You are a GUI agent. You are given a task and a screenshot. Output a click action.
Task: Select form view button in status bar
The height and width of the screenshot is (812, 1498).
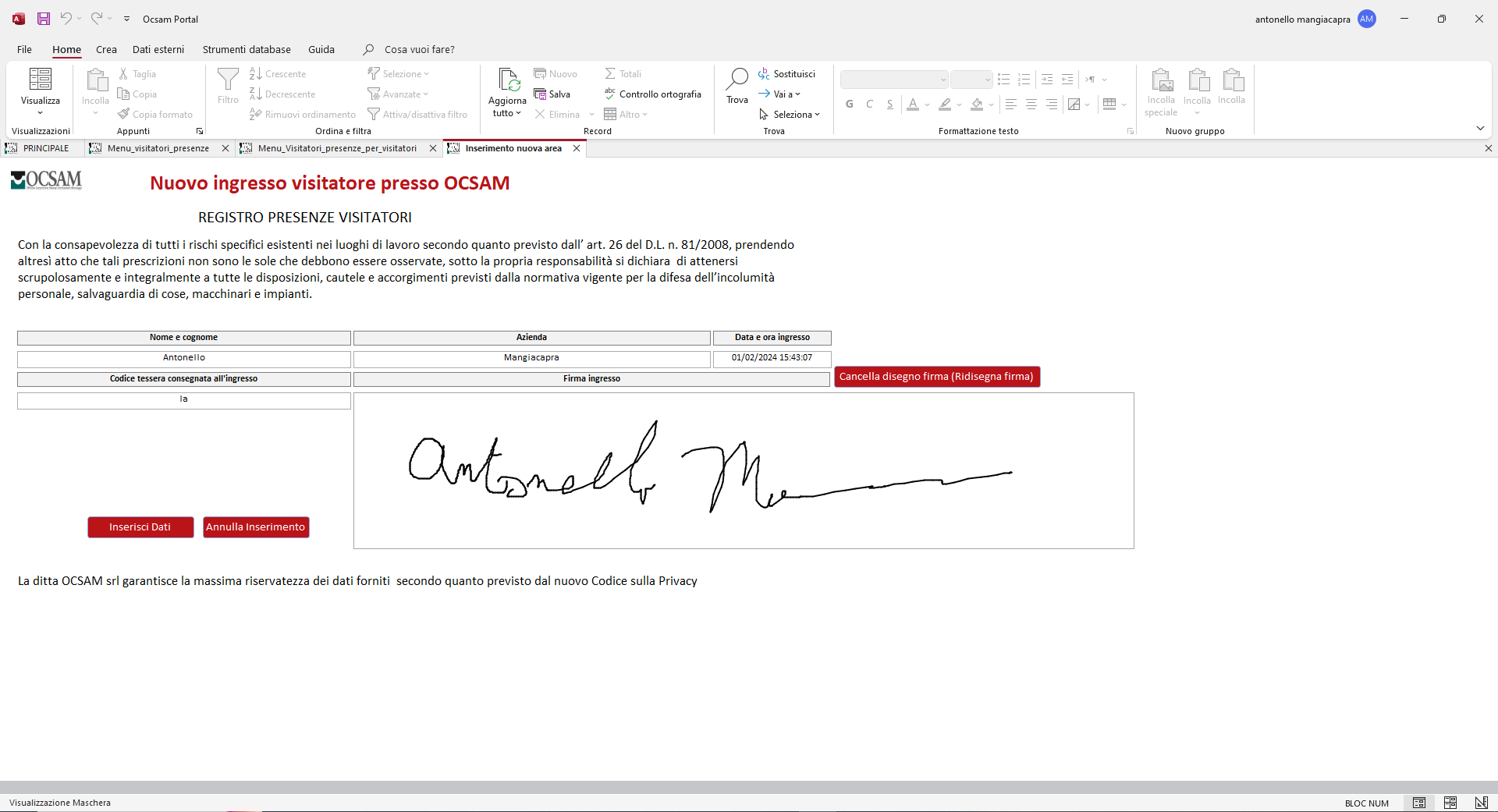click(x=1419, y=803)
